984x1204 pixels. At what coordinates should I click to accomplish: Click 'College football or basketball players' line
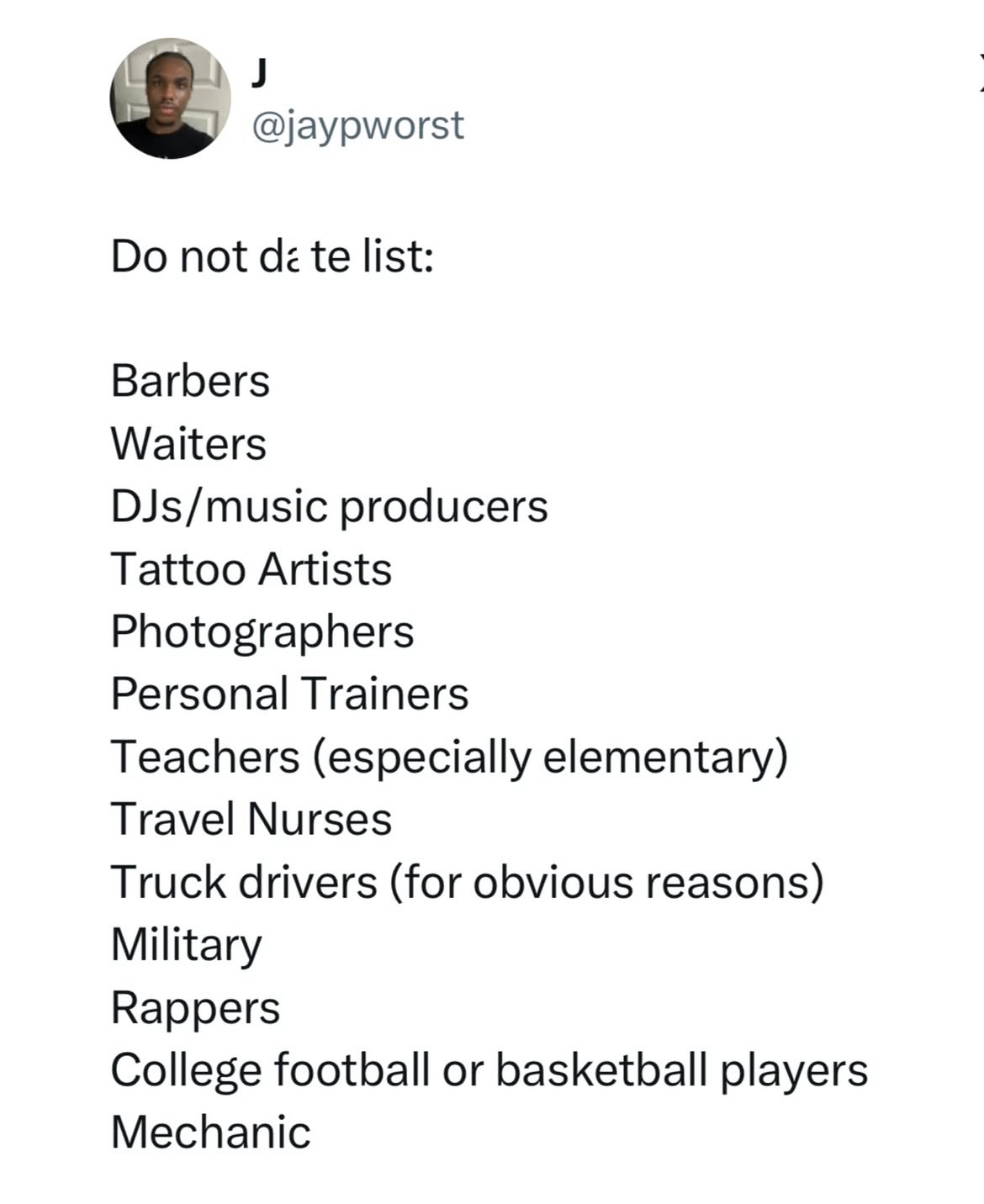(x=489, y=1072)
